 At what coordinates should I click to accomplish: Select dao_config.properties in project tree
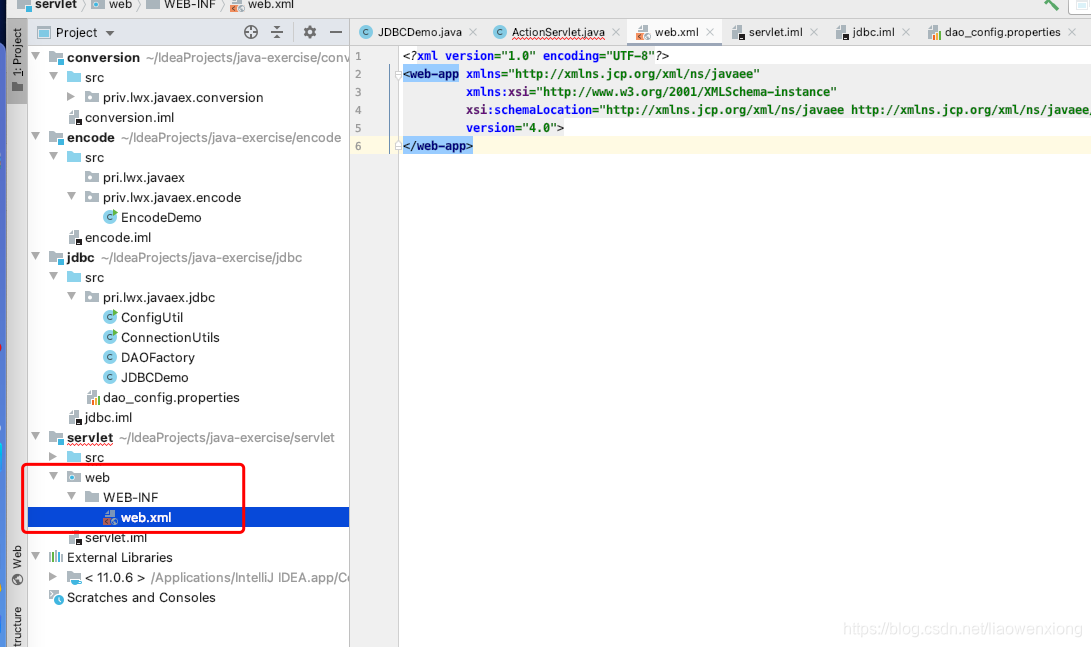(170, 398)
